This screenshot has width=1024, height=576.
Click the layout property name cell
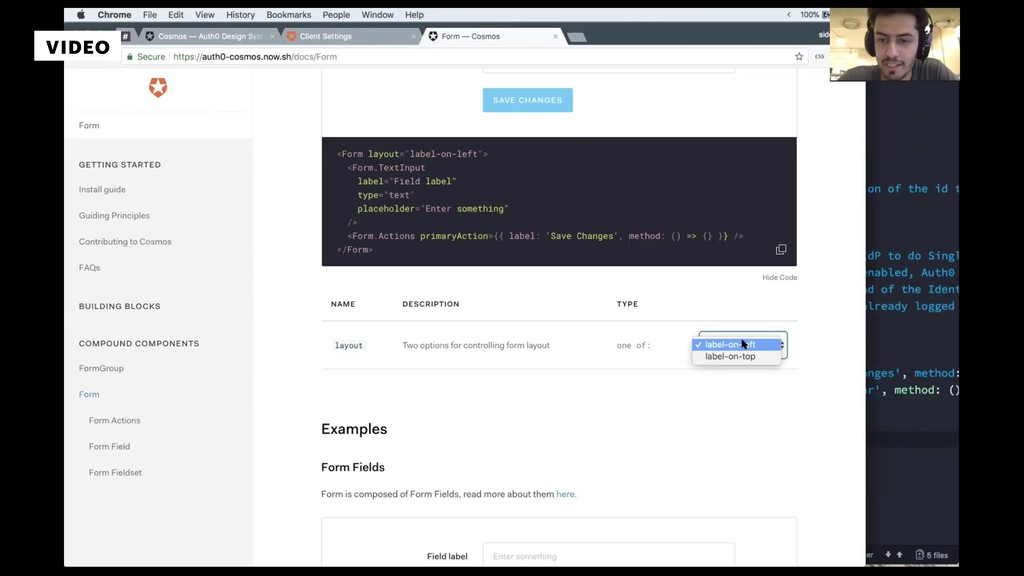348,345
